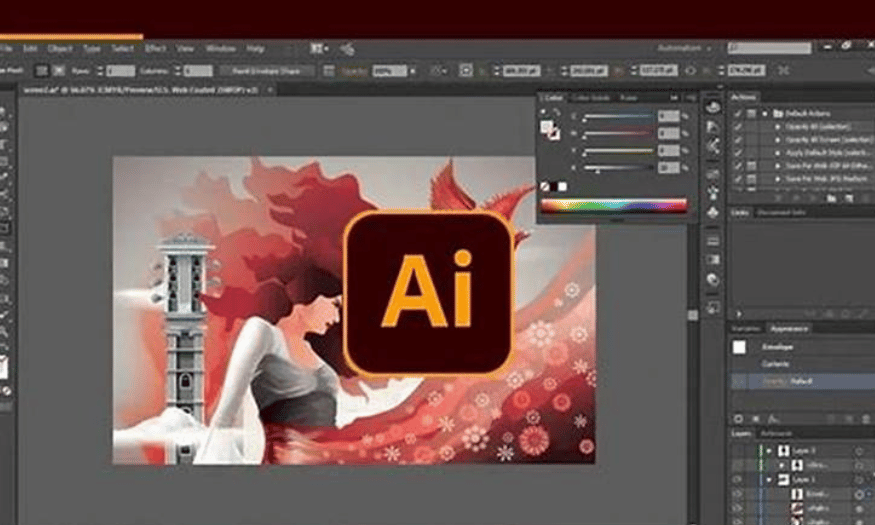Open the Edit menu
Viewport: 875px width, 525px height.
tap(30, 49)
